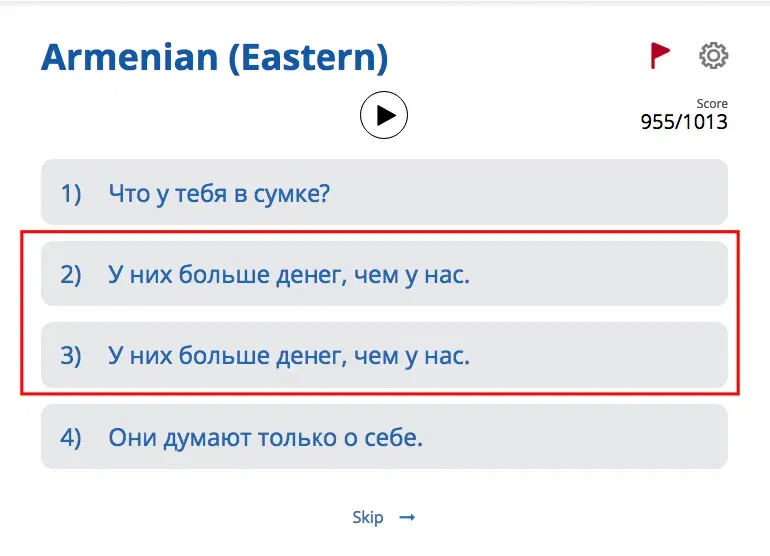
Task: Click the 955/1013 score value
Action: pos(684,122)
